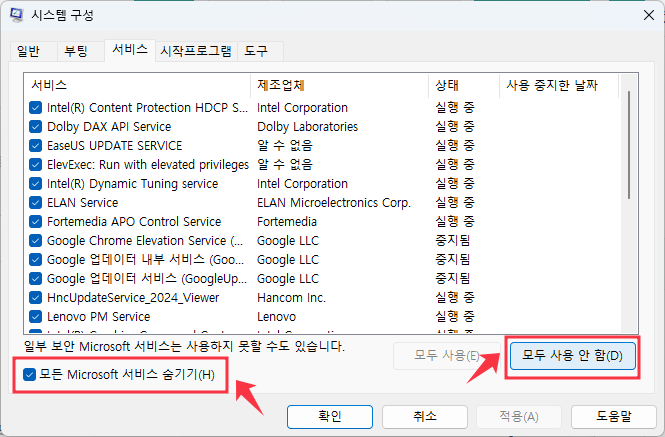The image size is (665, 437).
Task: Uncheck Lenovo PM Service checkbox
Action: coord(36,317)
